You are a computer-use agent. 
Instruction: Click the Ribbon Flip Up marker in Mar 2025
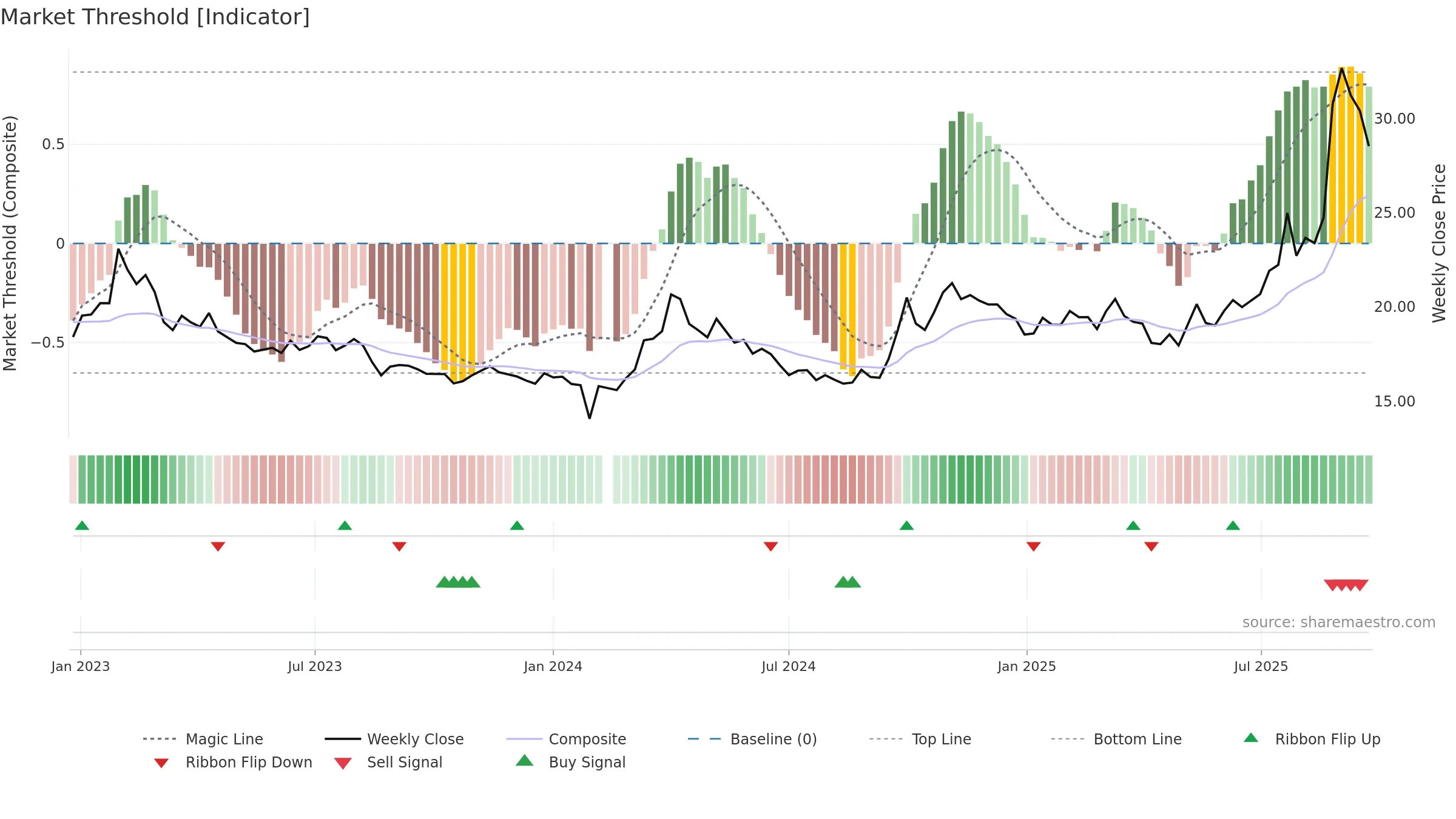click(x=1133, y=525)
